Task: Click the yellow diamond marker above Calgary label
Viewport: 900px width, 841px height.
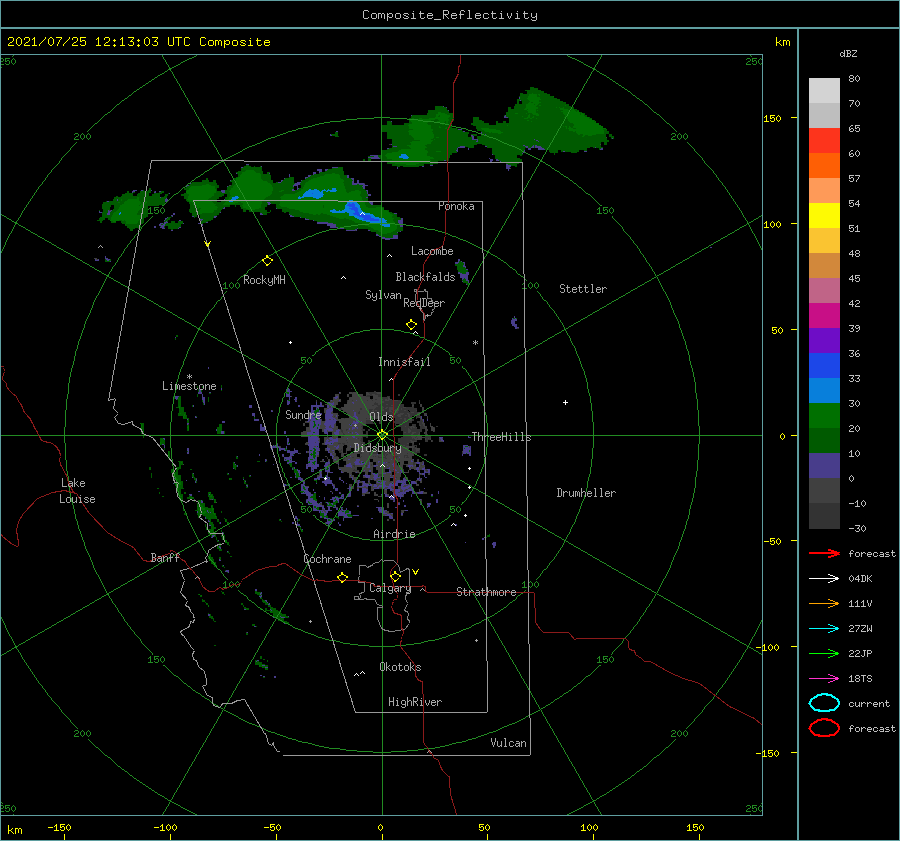Action: point(395,576)
